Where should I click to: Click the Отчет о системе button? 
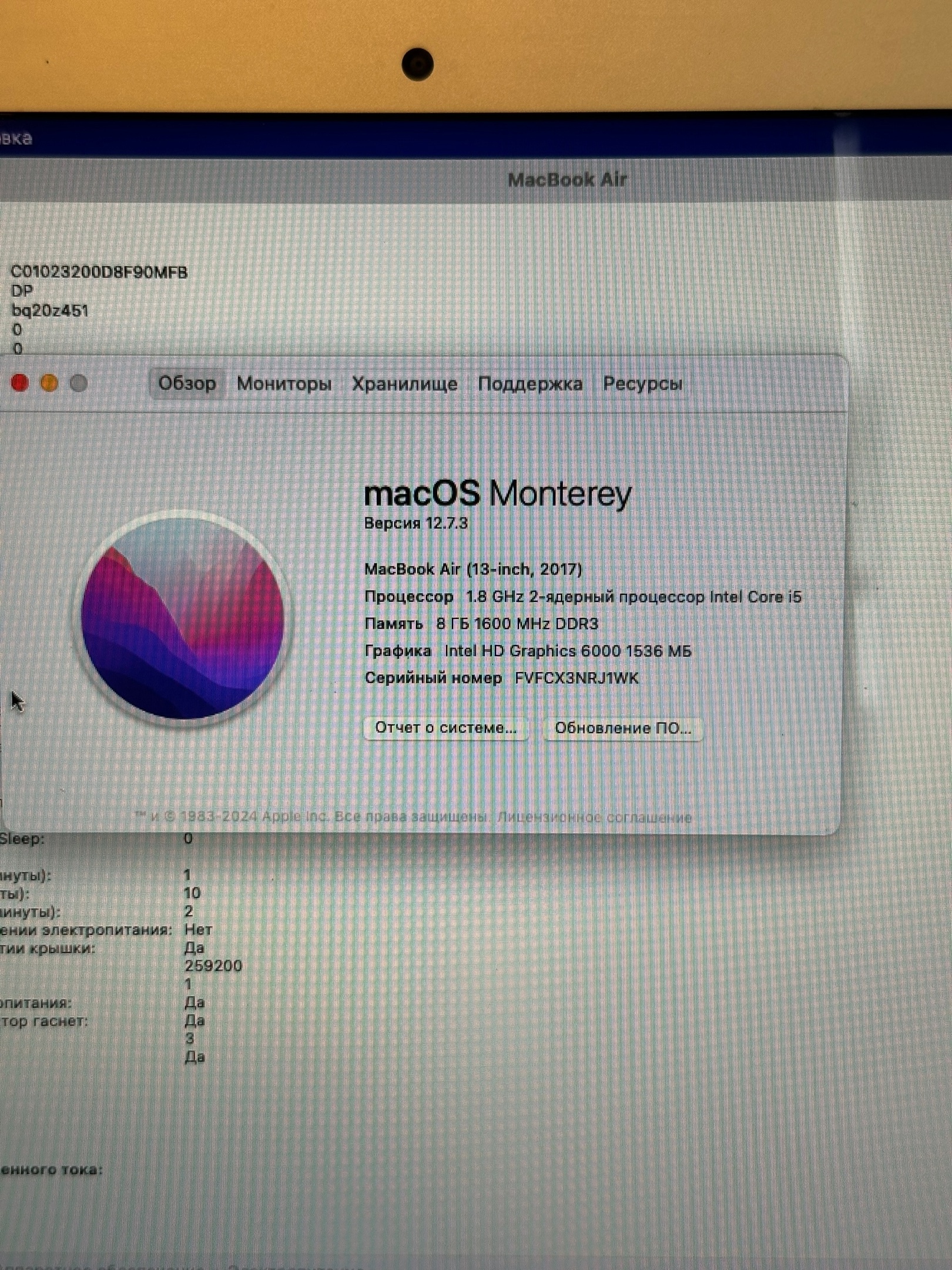tap(446, 728)
